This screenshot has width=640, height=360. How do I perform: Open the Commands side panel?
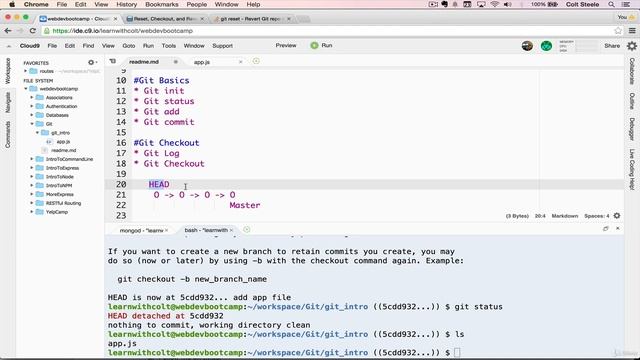click(x=8, y=134)
